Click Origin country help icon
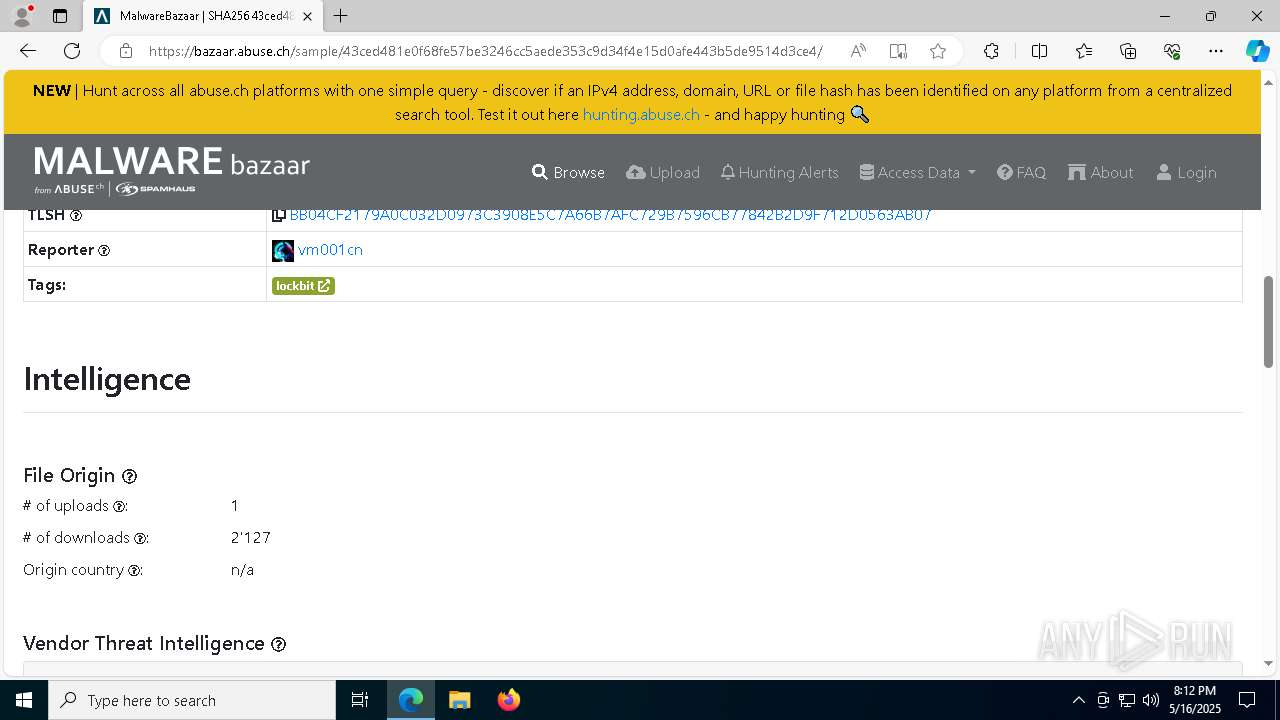Viewport: 1280px width, 720px height. tap(135, 571)
